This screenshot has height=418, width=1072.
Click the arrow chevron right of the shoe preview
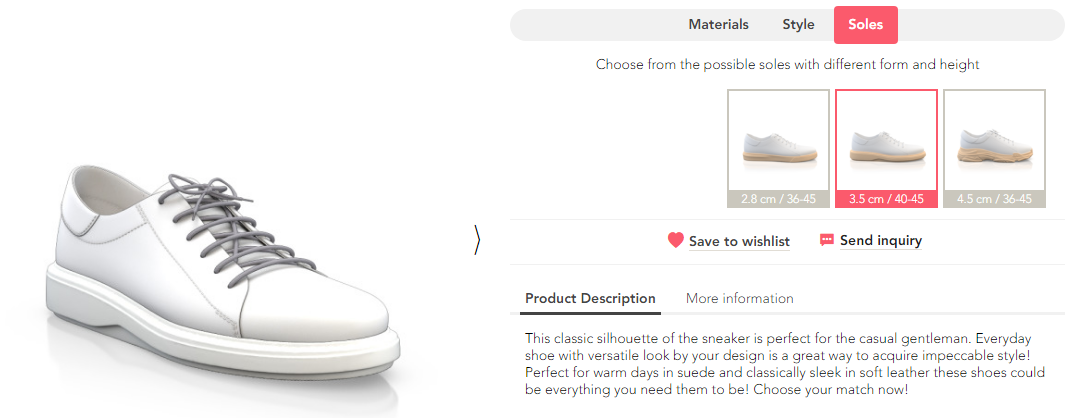pyautogui.click(x=477, y=240)
